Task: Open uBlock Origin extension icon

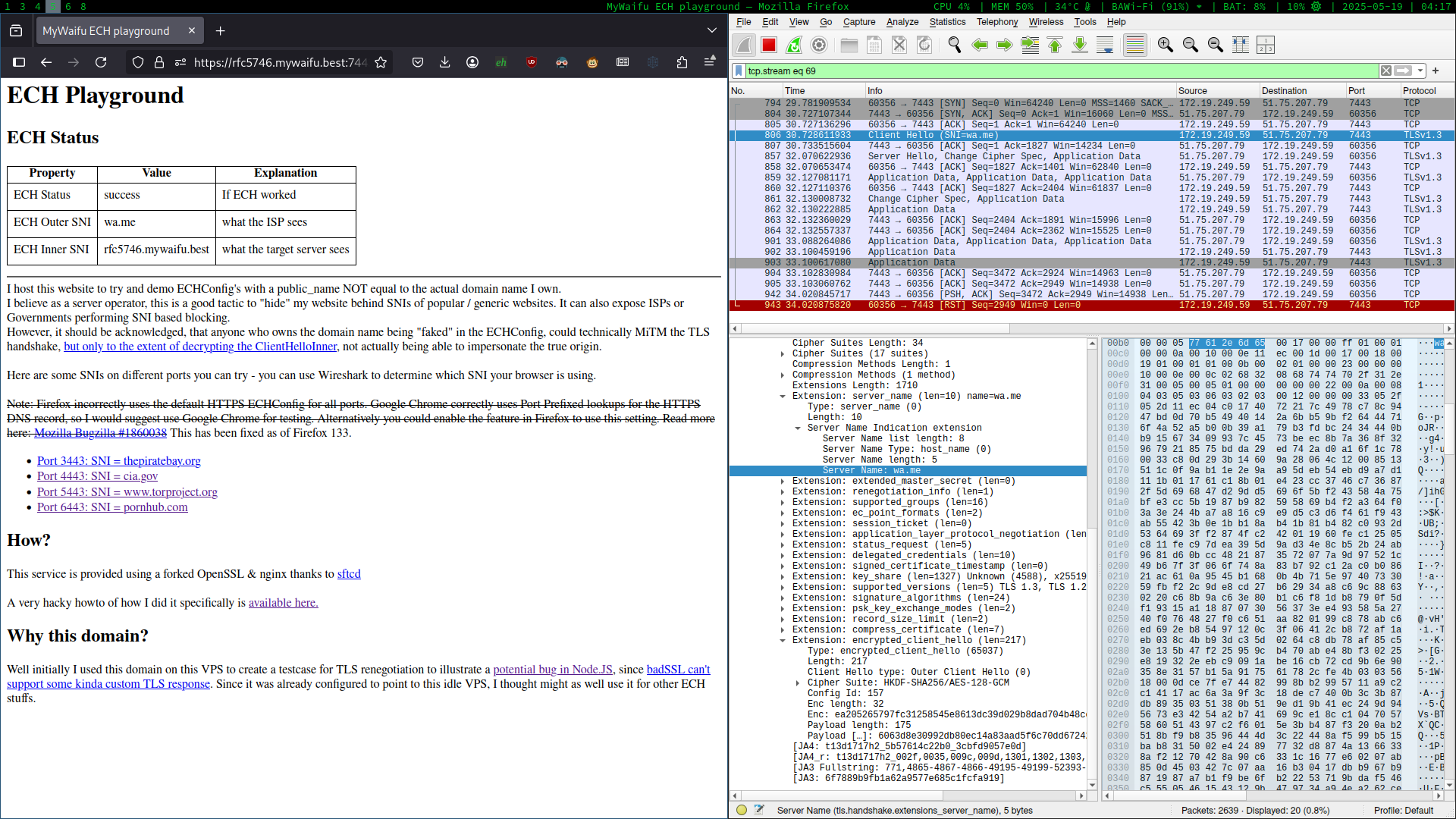Action: click(x=532, y=62)
